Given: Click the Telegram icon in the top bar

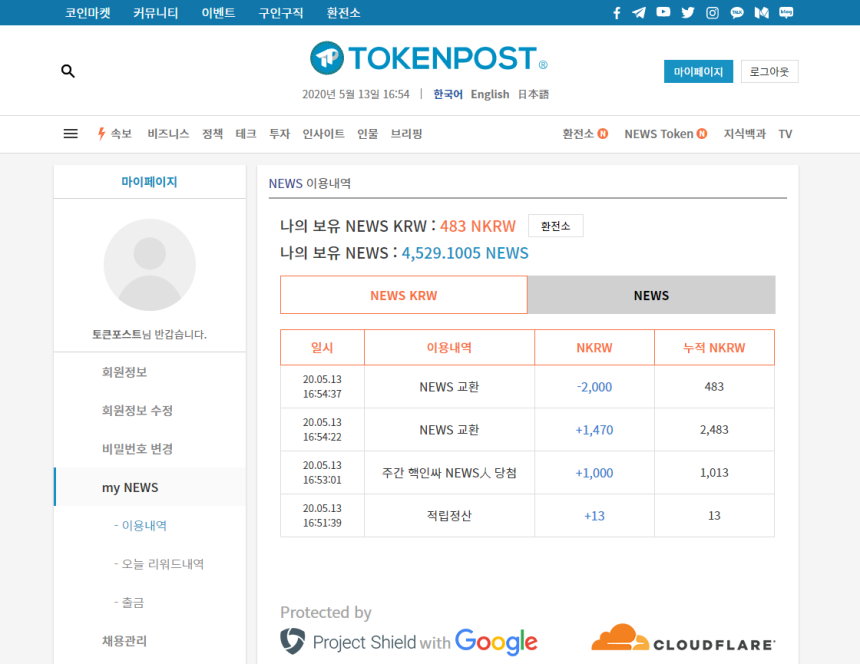Looking at the screenshot, I should coord(639,12).
